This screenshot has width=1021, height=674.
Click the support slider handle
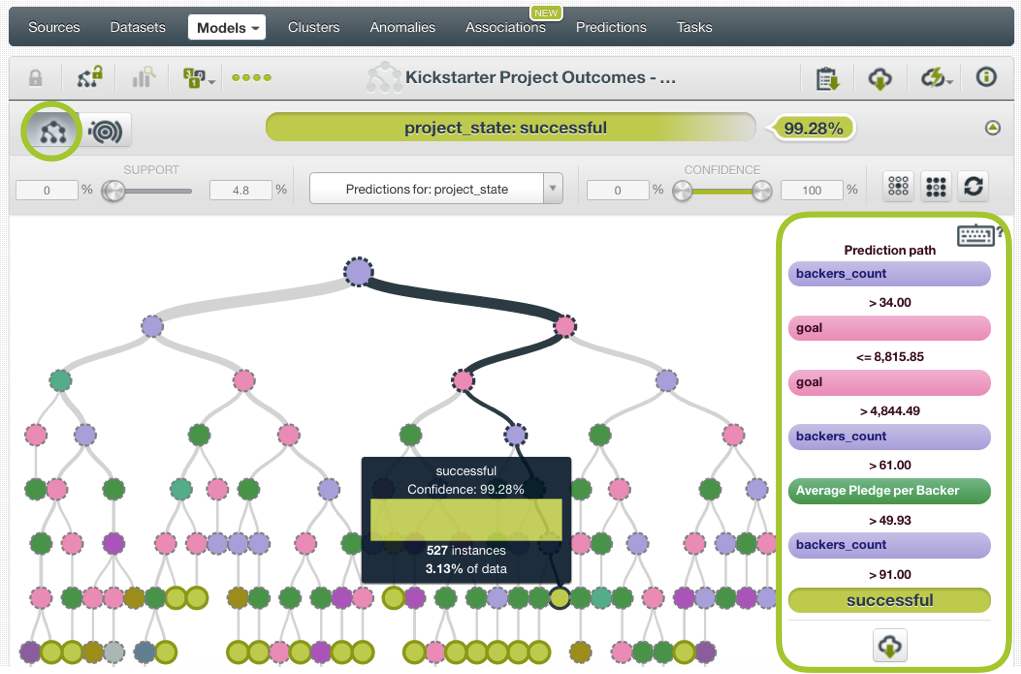click(113, 191)
